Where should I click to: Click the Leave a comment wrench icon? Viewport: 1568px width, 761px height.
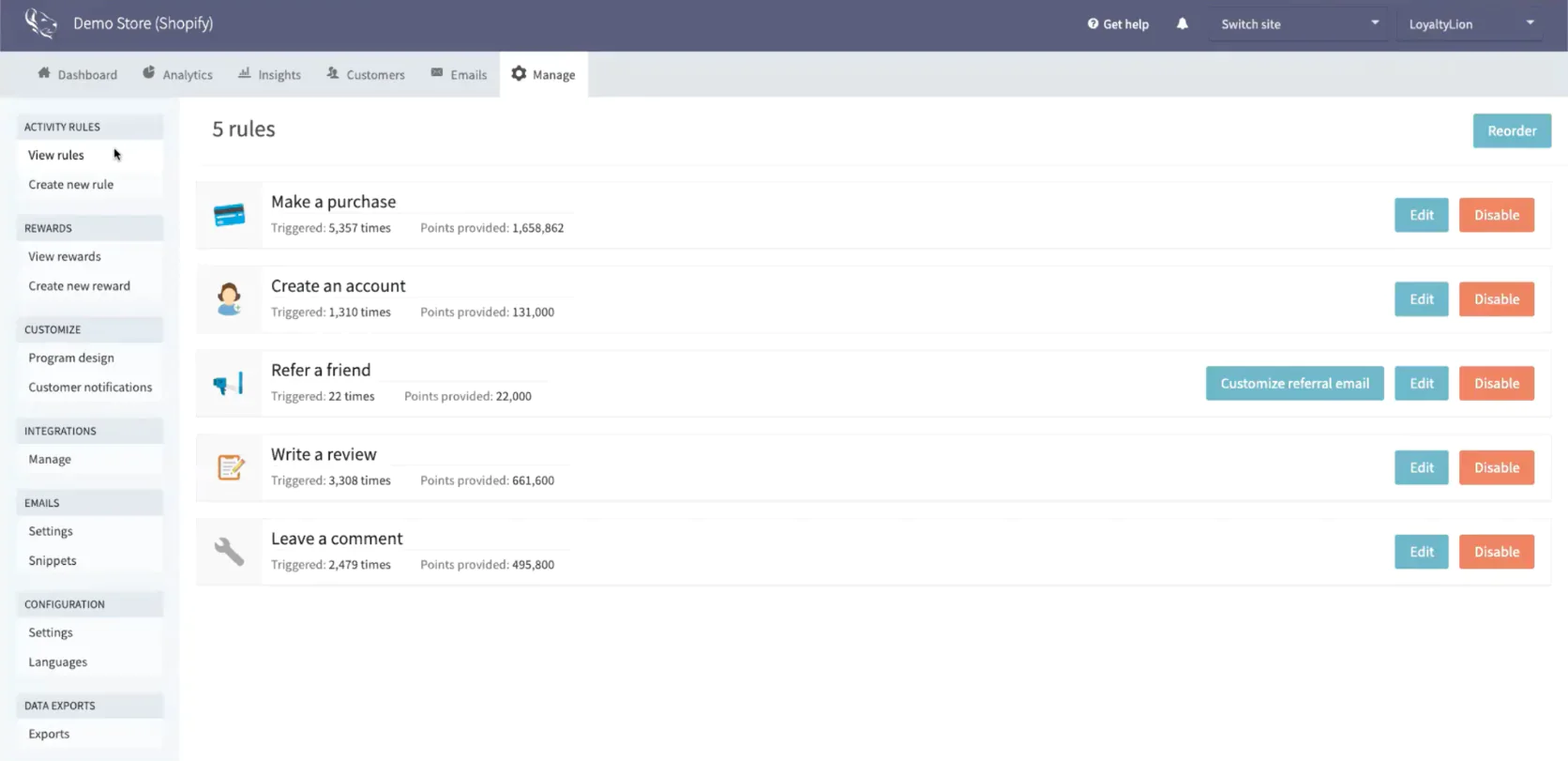point(229,552)
